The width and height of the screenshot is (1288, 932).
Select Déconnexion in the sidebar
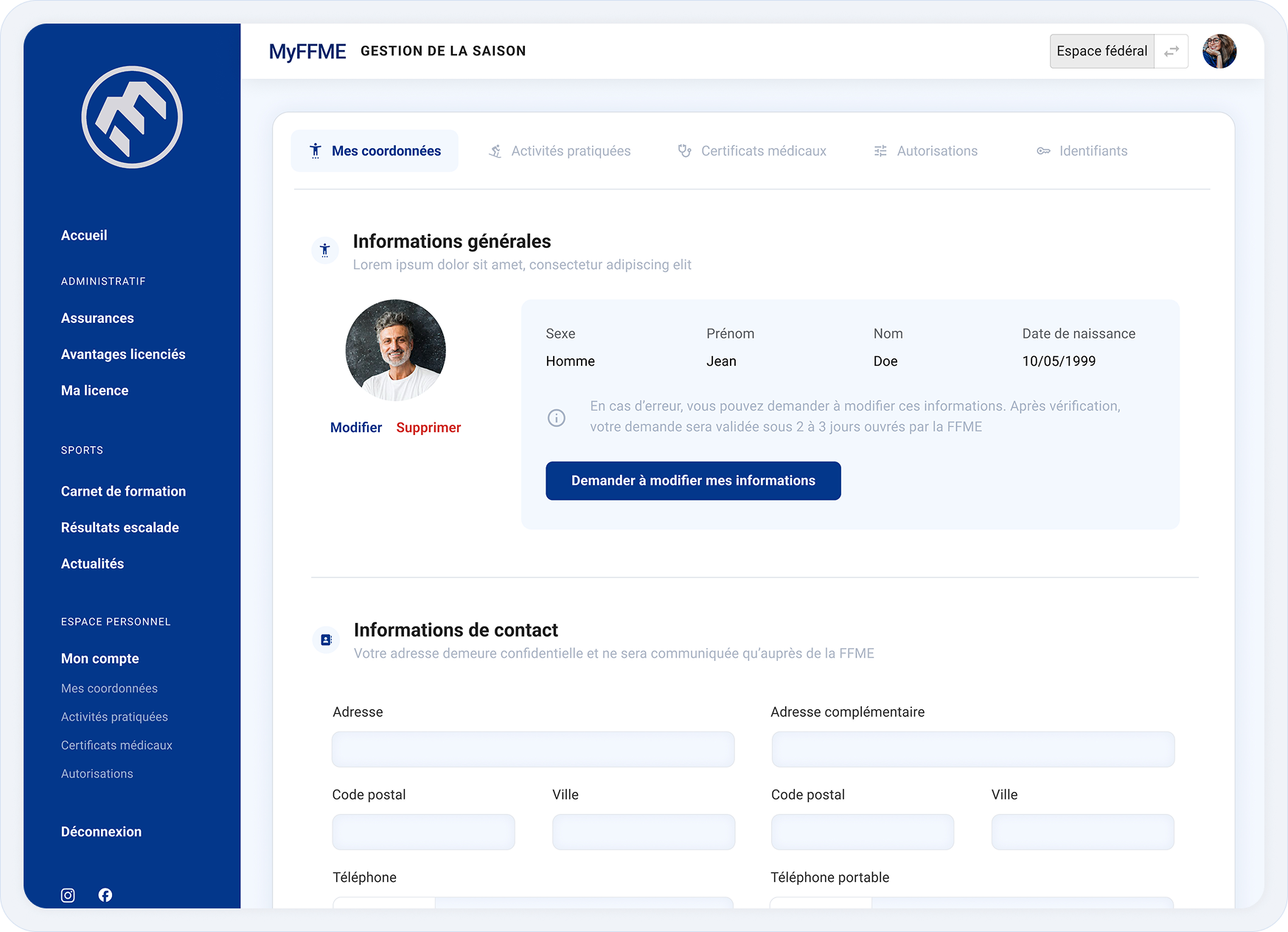[x=101, y=832]
